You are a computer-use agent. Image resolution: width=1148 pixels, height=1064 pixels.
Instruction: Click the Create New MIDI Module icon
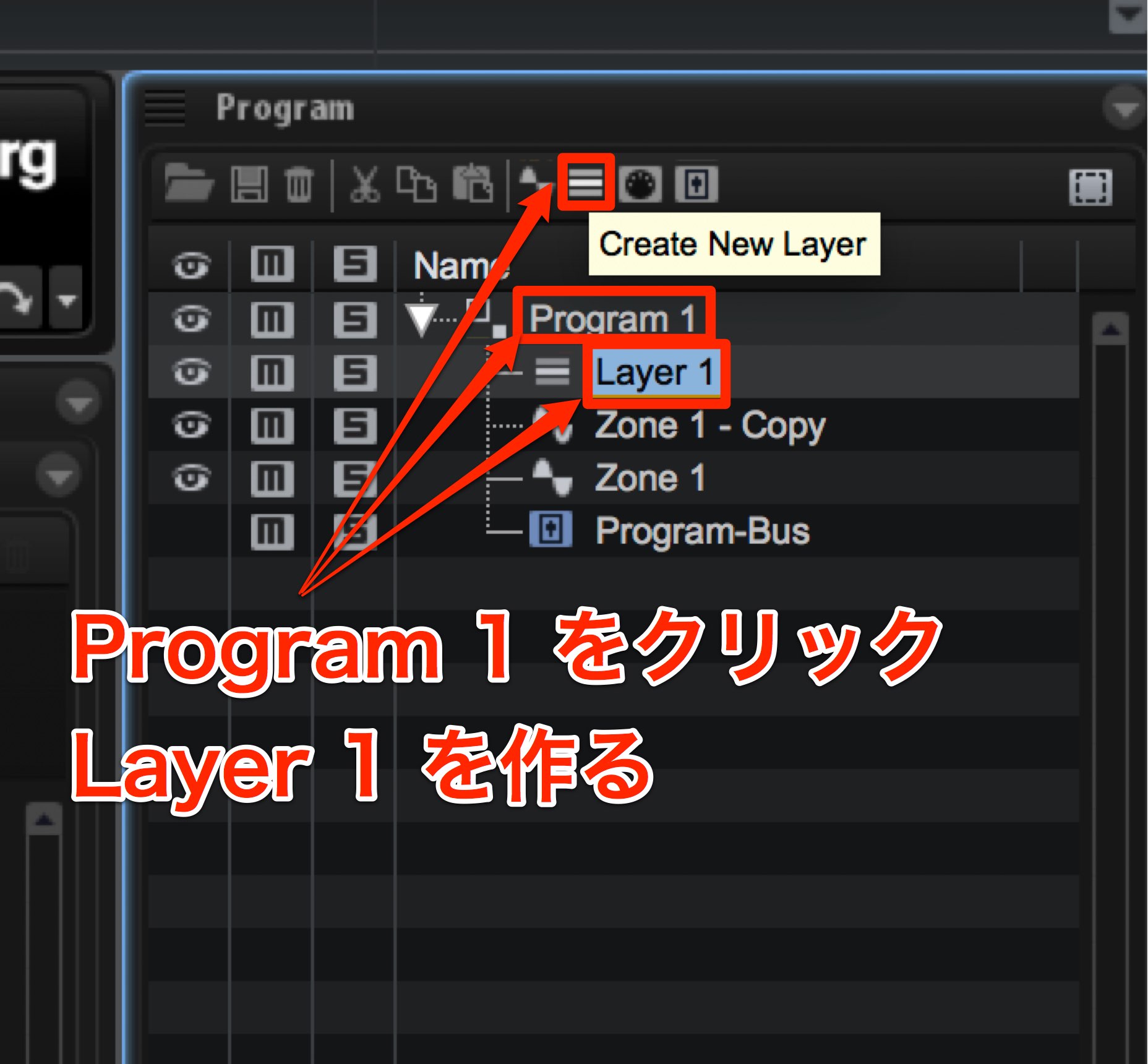point(640,184)
